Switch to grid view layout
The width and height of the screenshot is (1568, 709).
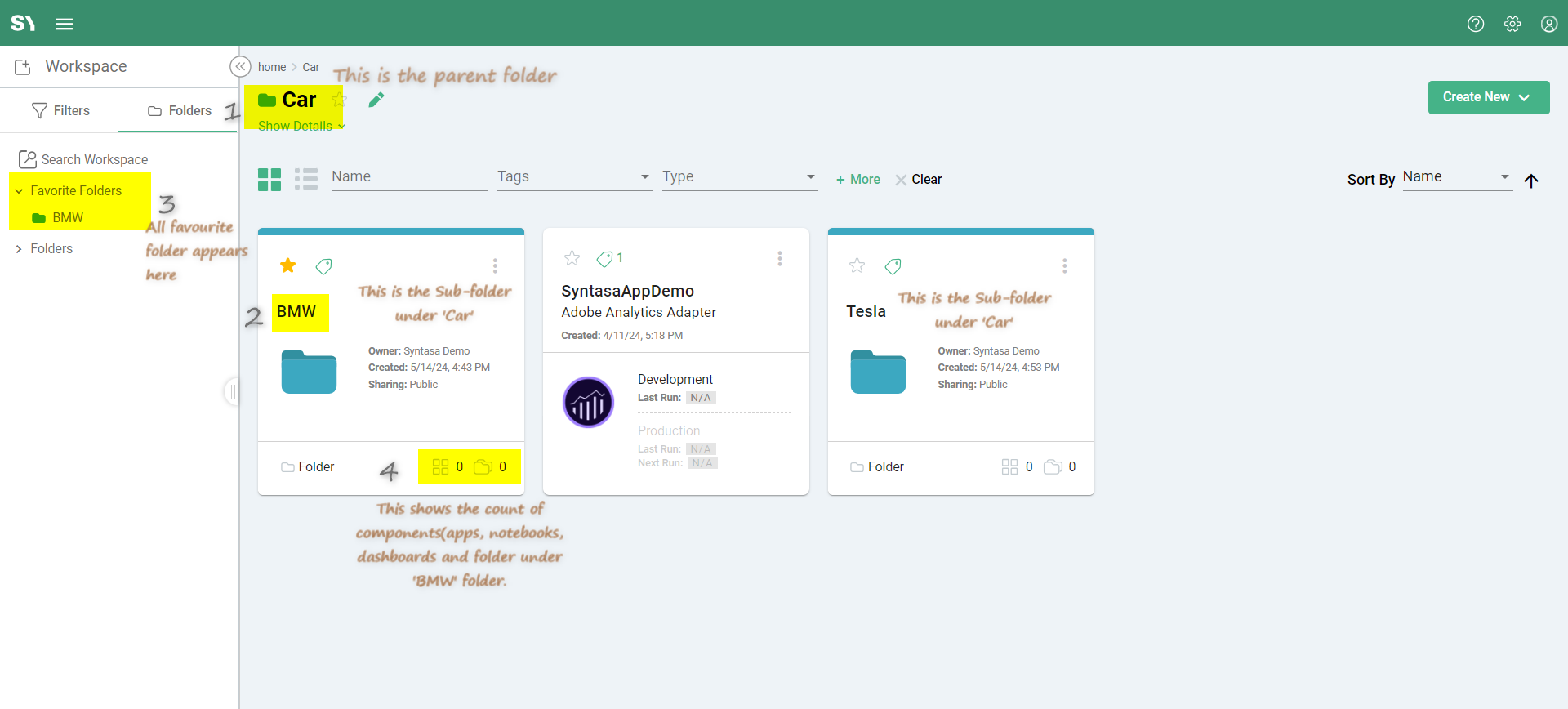269,180
